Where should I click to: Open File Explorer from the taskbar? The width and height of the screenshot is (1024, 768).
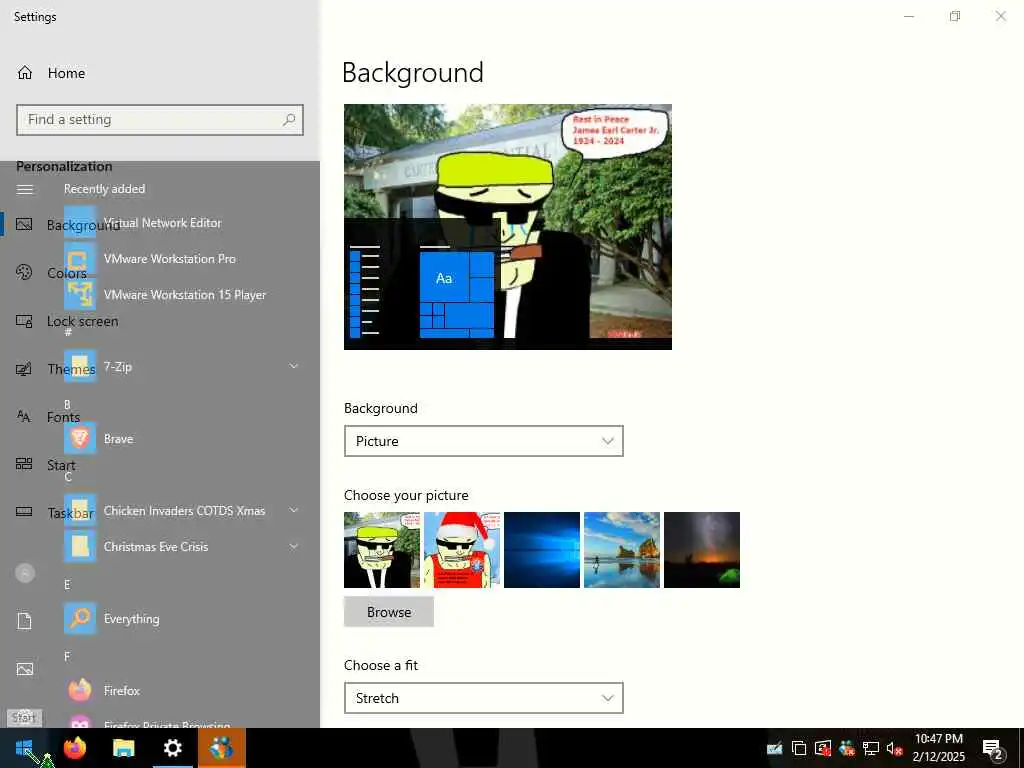tap(123, 747)
